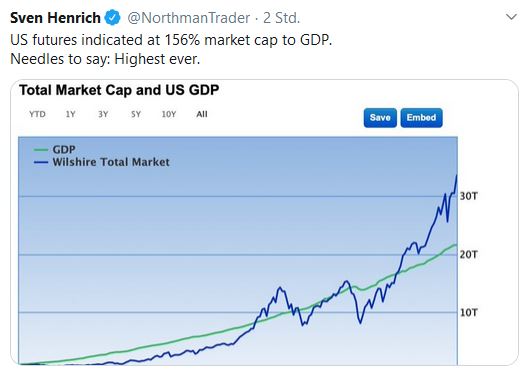Open the @NorthmanTrader handle link
The width and height of the screenshot is (531, 376).
(x=189, y=18)
